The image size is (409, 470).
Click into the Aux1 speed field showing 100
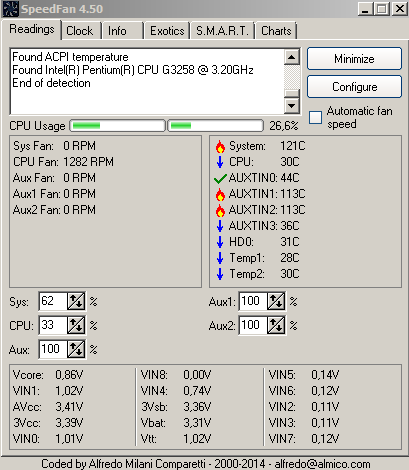[x=253, y=301]
